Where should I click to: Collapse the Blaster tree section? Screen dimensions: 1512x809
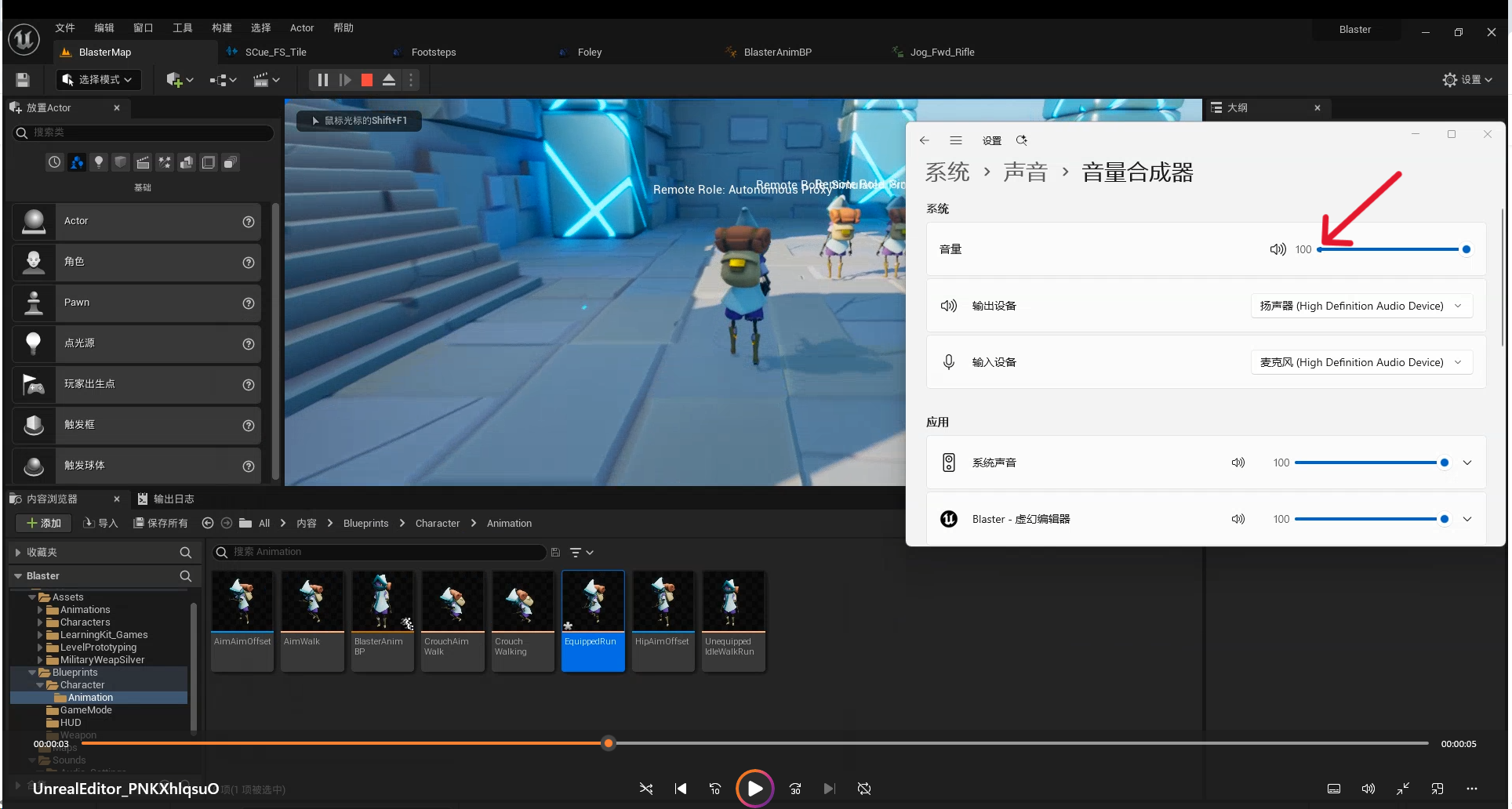click(18, 576)
